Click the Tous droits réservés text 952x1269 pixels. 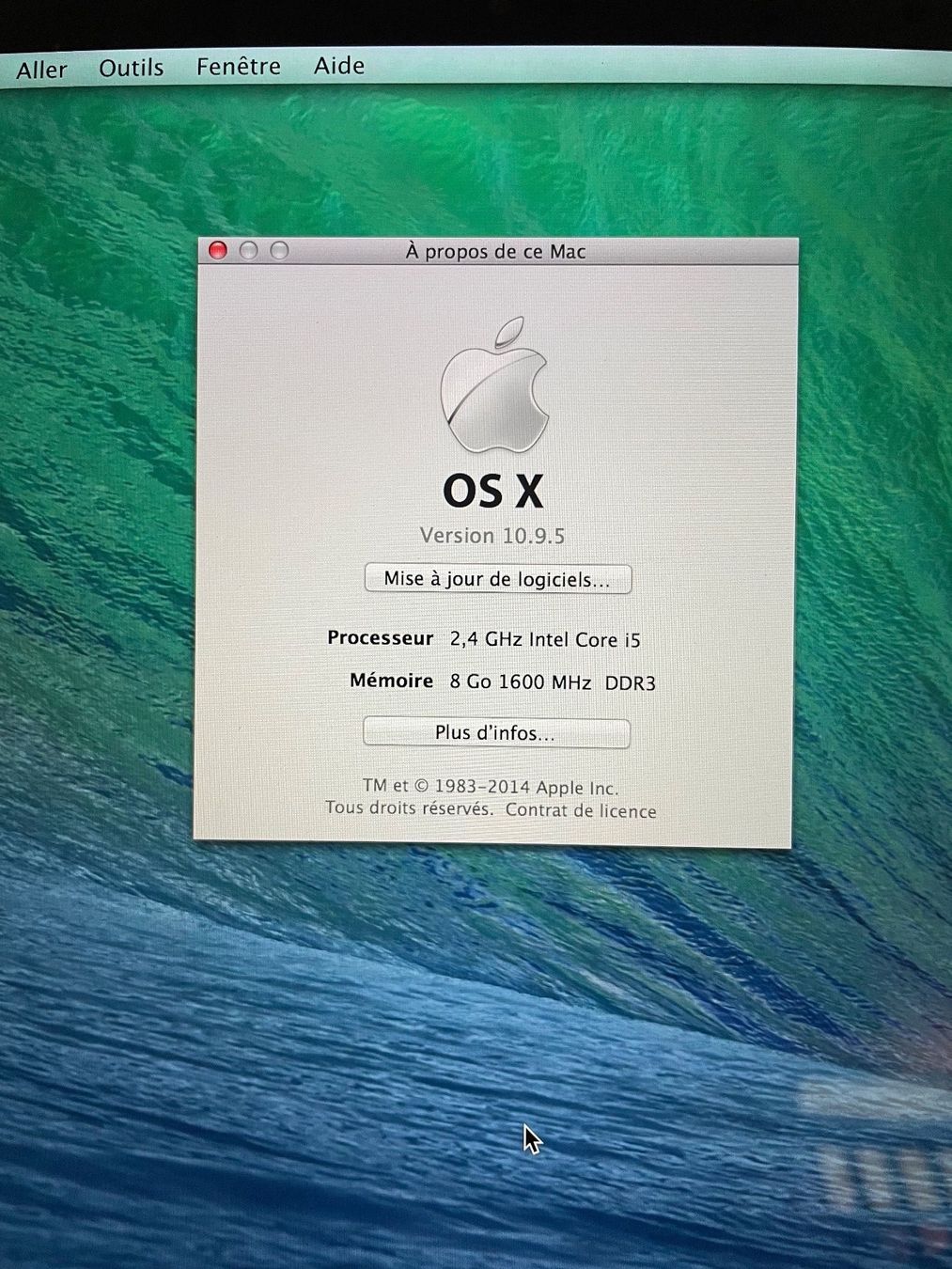[409, 808]
